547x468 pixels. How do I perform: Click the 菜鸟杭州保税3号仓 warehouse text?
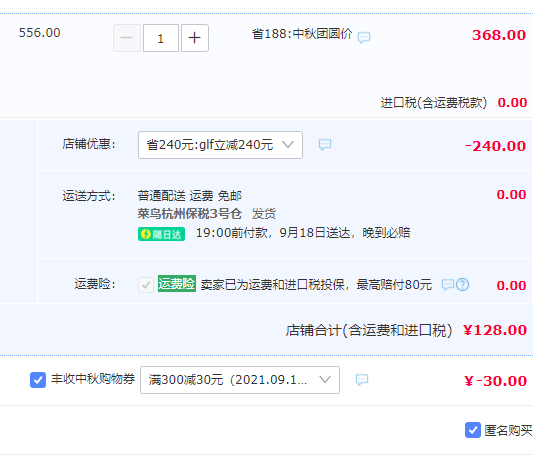(189, 213)
